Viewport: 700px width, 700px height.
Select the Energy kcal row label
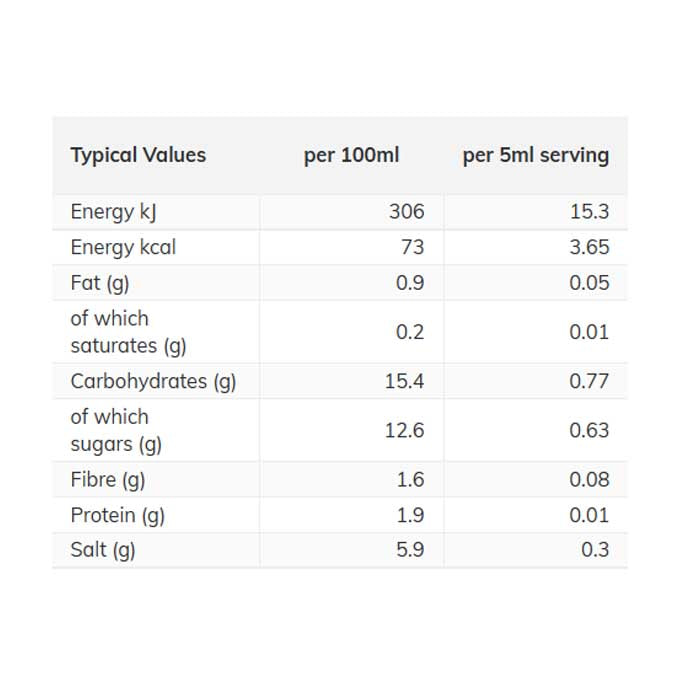[123, 247]
